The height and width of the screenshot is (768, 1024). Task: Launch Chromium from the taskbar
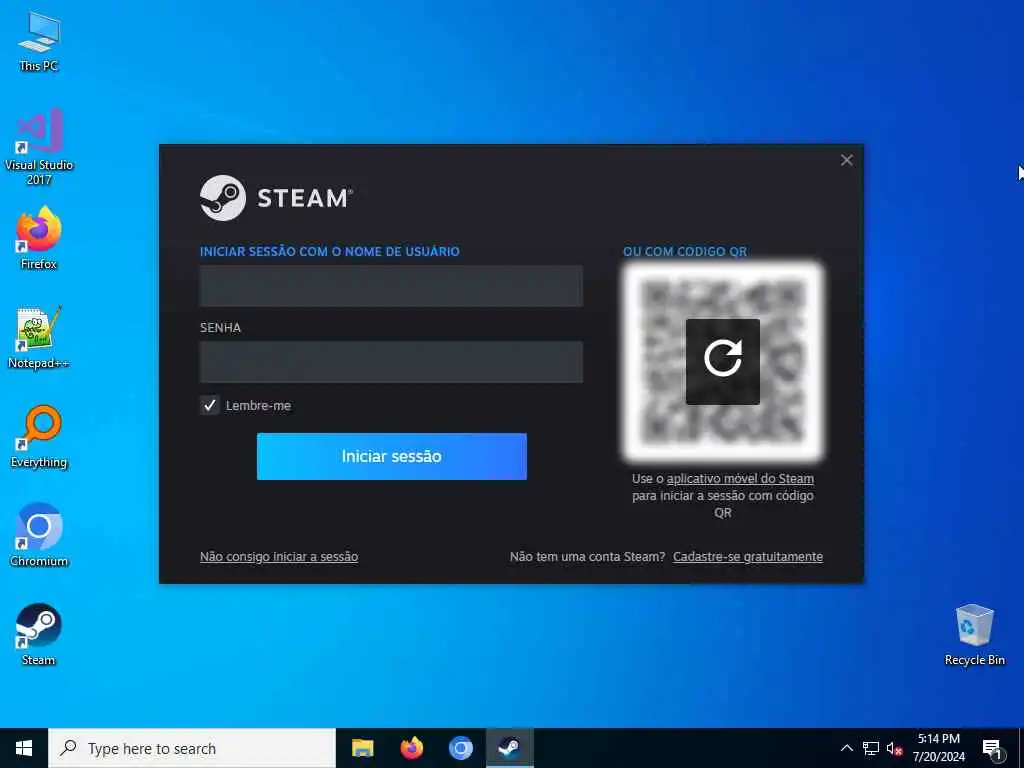tap(460, 748)
